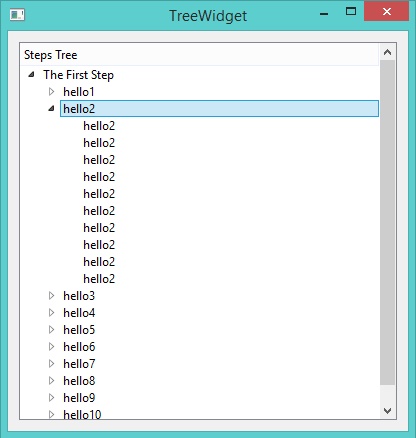Viewport: 416px width, 438px height.
Task: Collapse the selected hello2 node arrow
Action: [x=51, y=108]
